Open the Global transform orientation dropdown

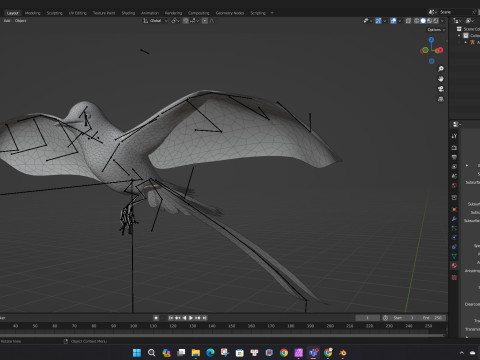pyautogui.click(x=155, y=21)
